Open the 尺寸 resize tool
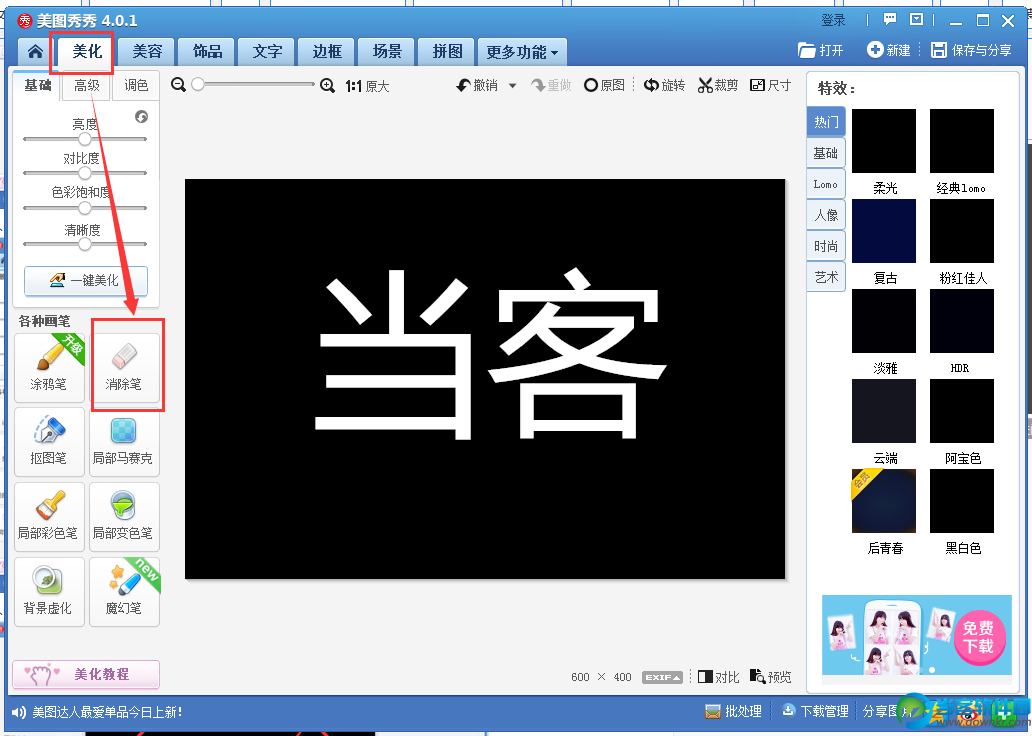Viewport: 1032px width, 736px height. (x=771, y=86)
